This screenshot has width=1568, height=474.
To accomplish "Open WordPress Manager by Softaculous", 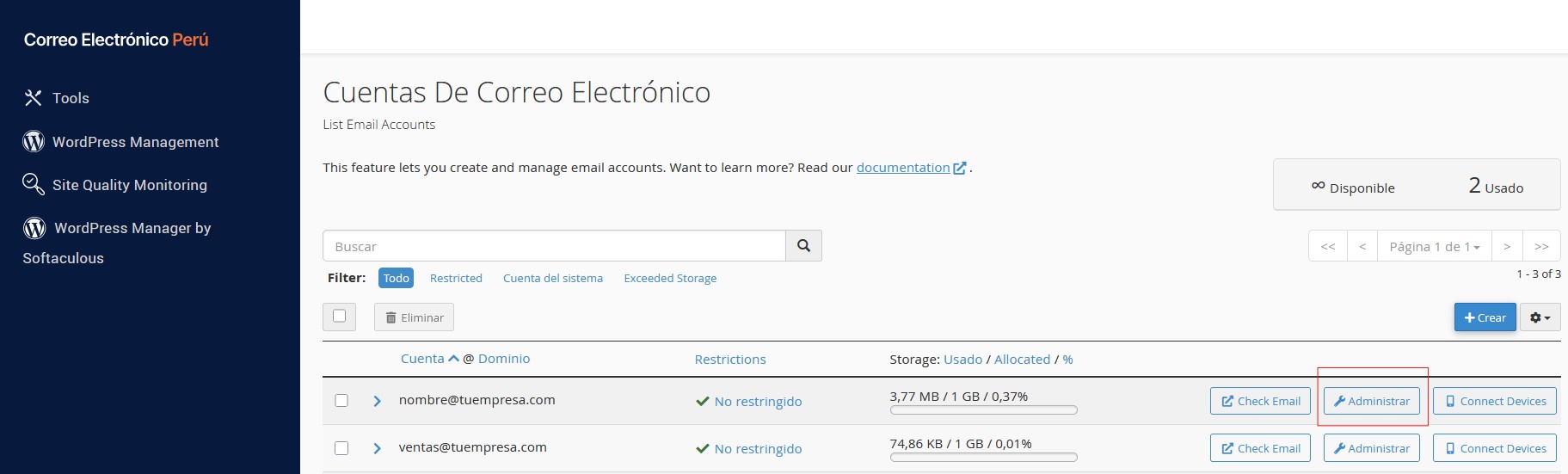I will coord(117,229).
